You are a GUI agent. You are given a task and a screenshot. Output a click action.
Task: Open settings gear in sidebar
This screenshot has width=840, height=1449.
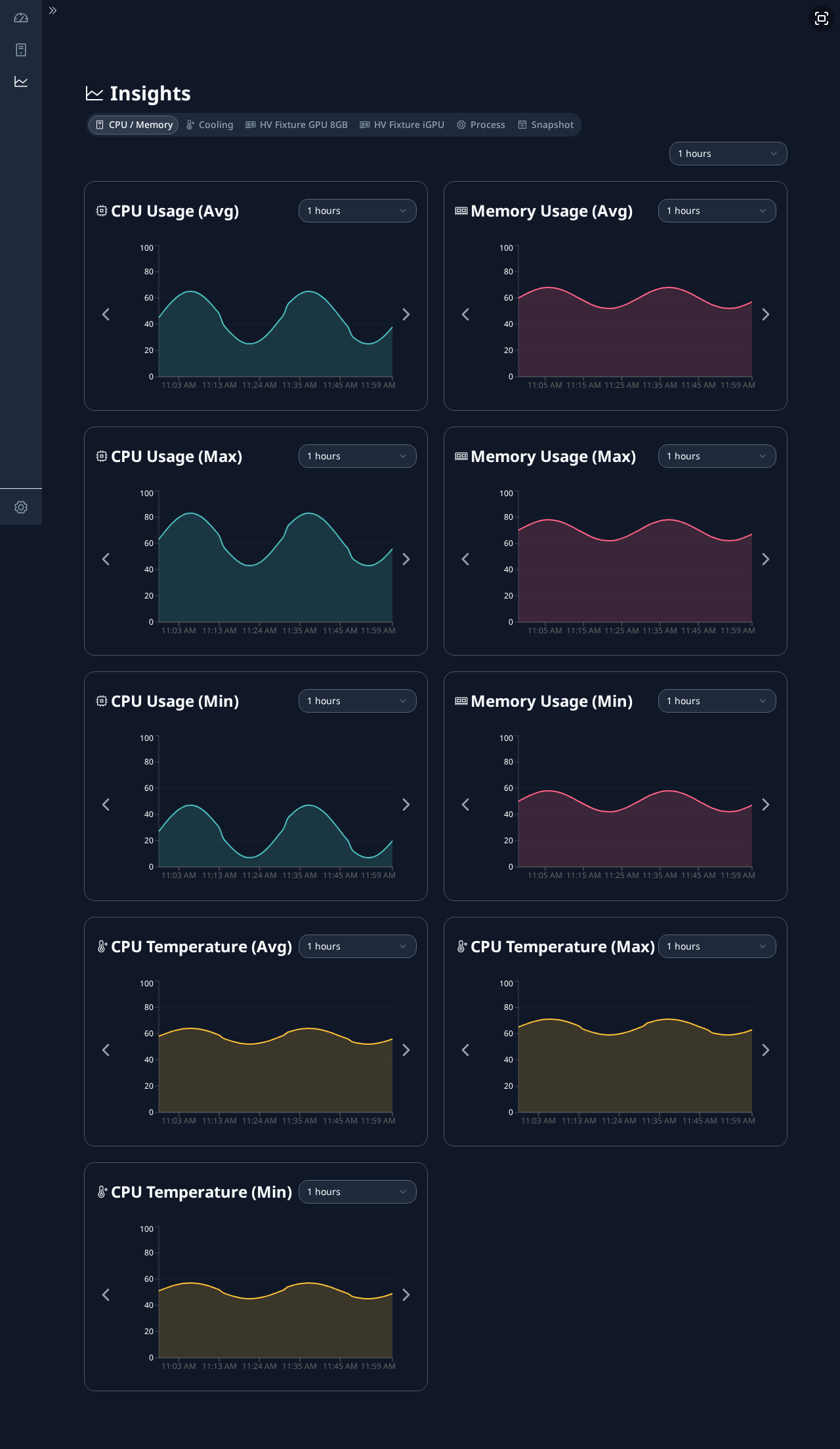(21, 507)
